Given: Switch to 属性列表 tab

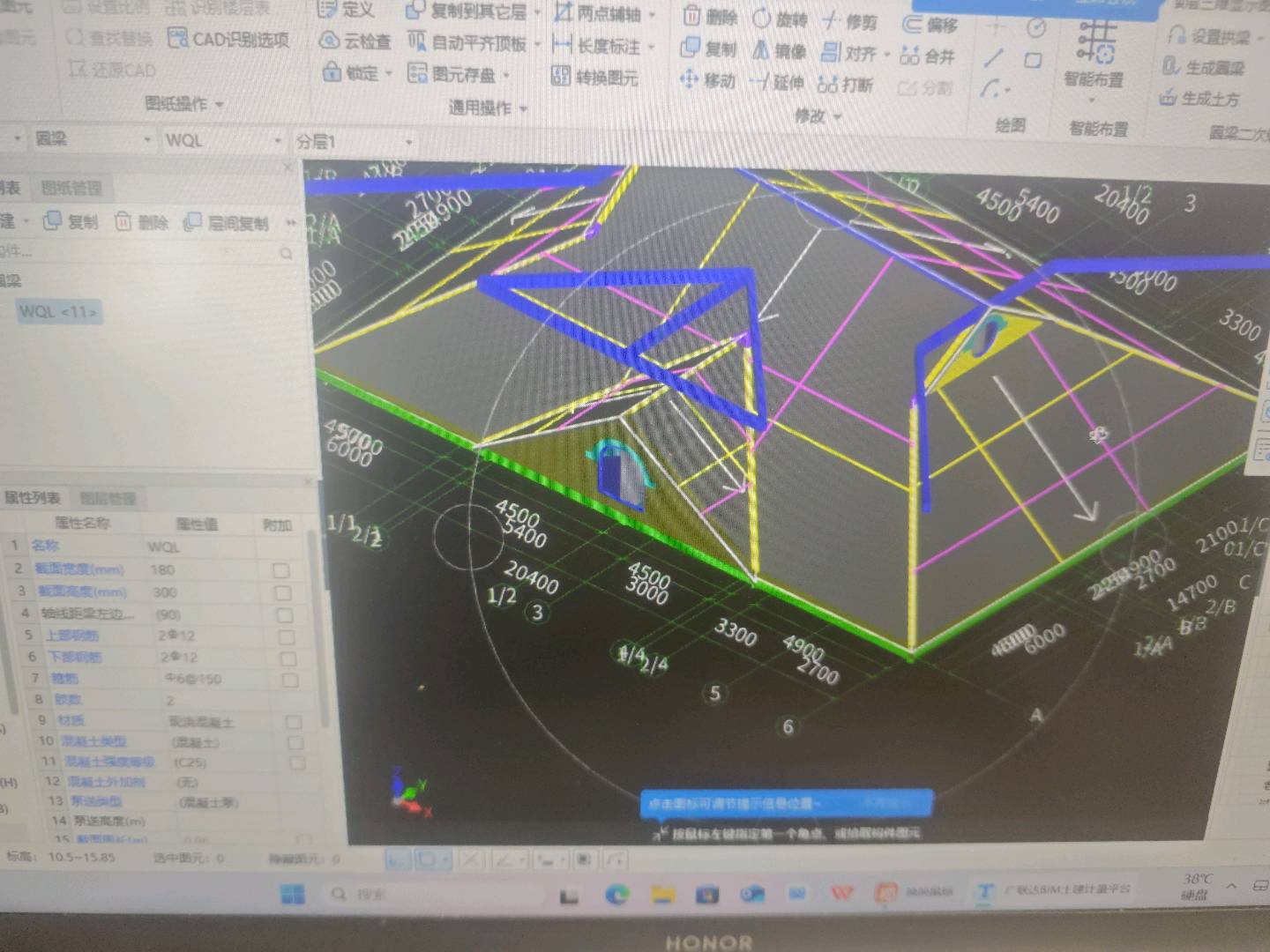Looking at the screenshot, I should (32, 498).
